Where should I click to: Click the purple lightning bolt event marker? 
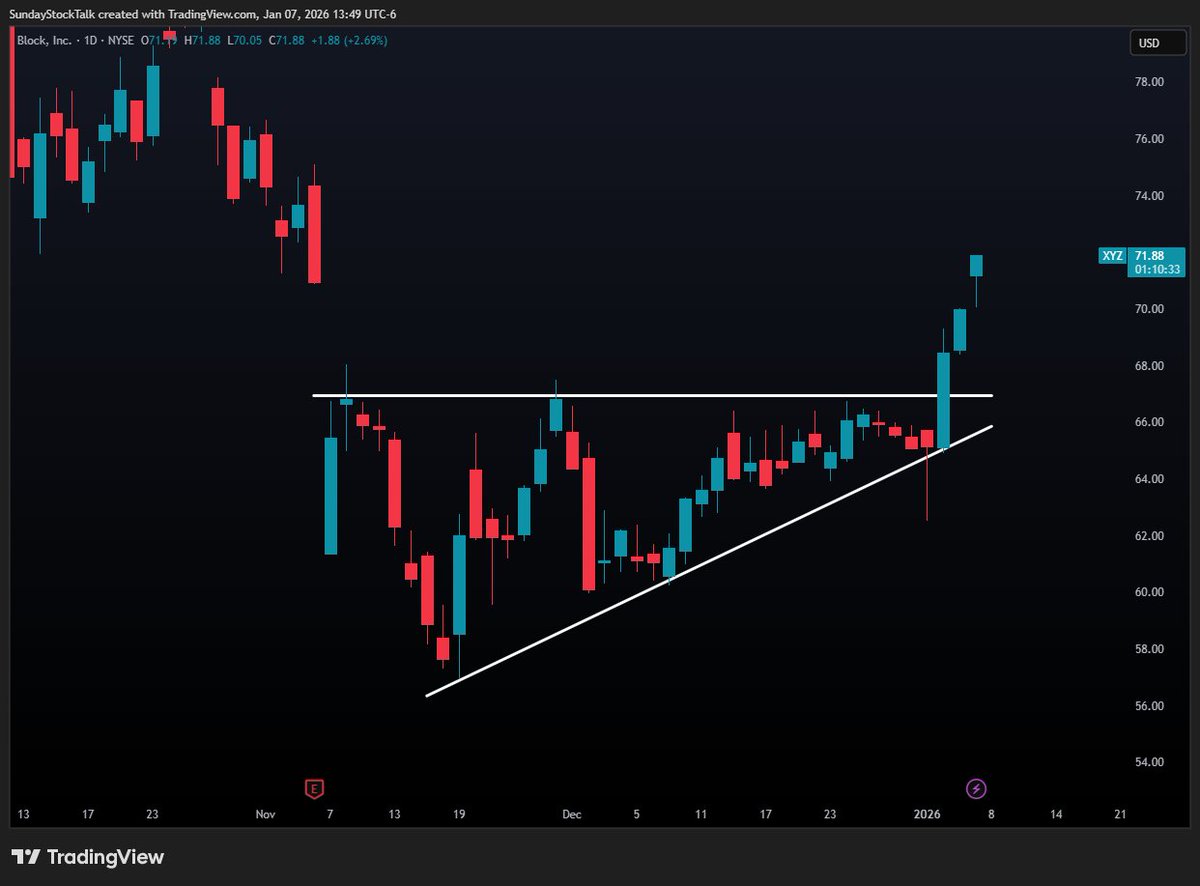tap(976, 789)
